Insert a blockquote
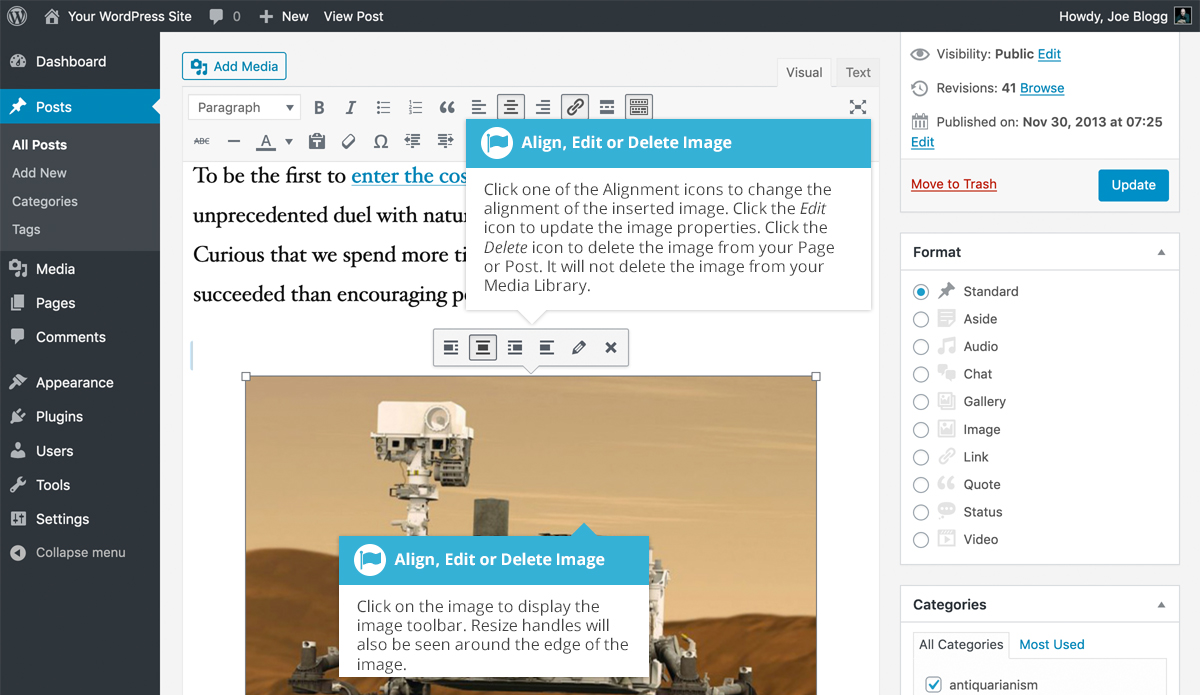Image resolution: width=1200 pixels, height=695 pixels. coord(447,107)
